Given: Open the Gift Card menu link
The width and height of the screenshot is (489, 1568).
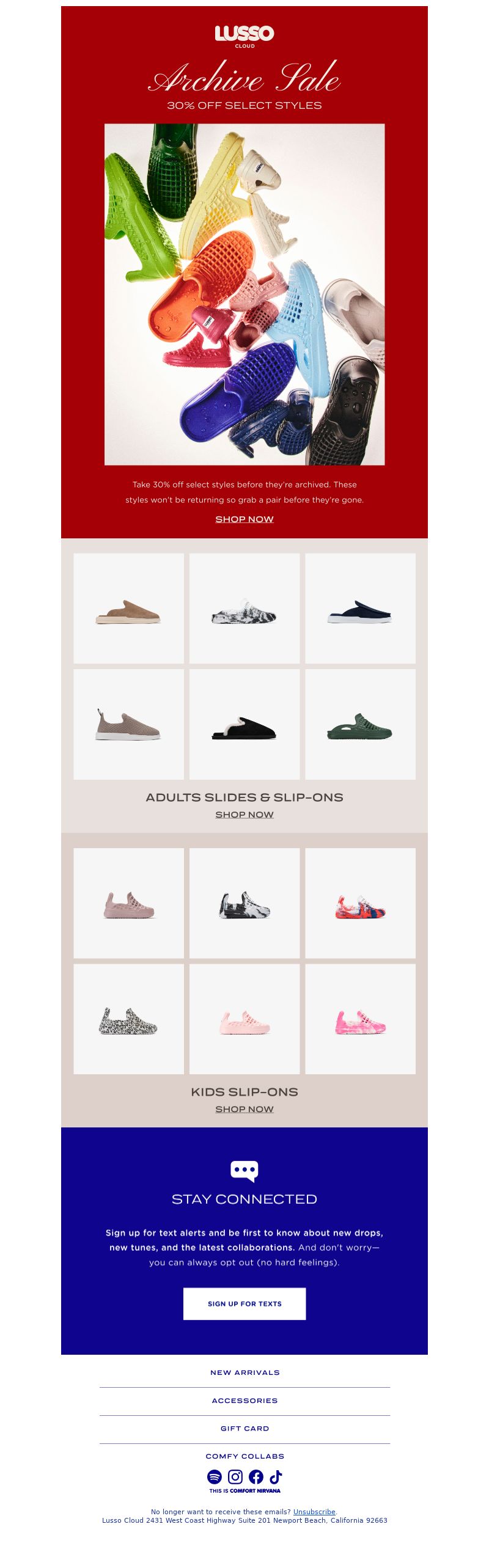Looking at the screenshot, I should pyautogui.click(x=244, y=1428).
